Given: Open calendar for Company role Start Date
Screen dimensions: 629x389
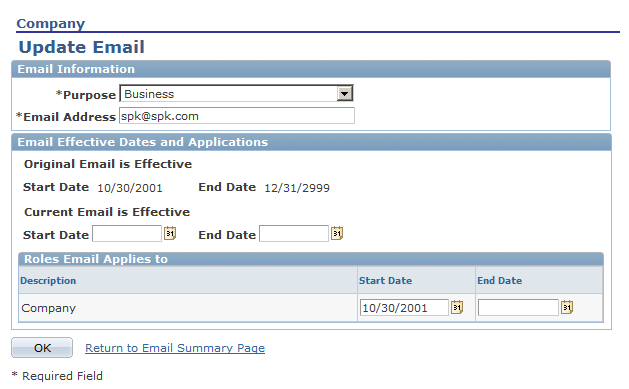Looking at the screenshot, I should pyautogui.click(x=457, y=308).
